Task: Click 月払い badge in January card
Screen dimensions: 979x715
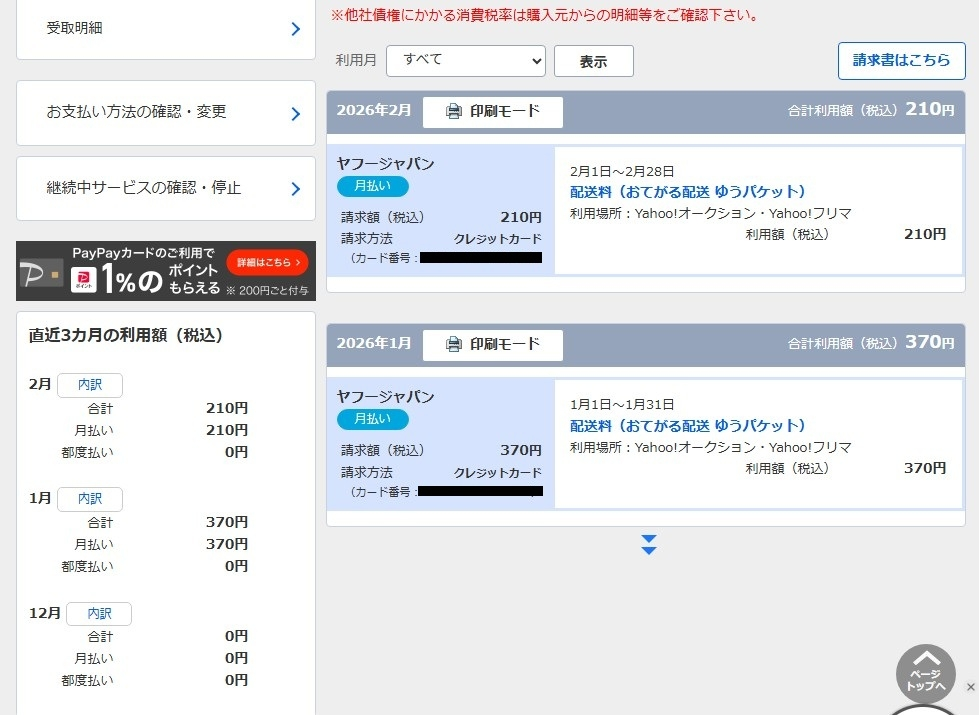Action: point(373,419)
